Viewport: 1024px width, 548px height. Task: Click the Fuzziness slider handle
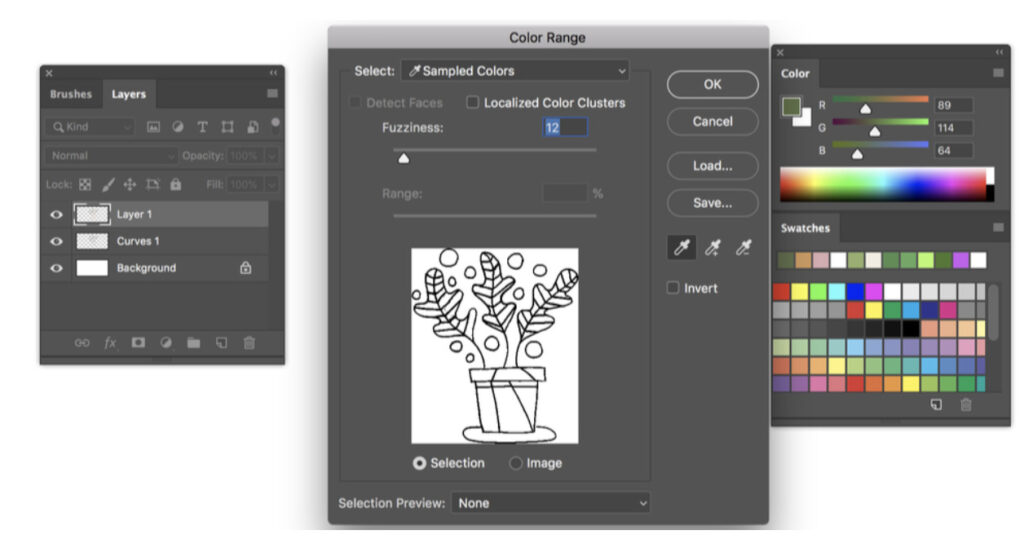(403, 158)
